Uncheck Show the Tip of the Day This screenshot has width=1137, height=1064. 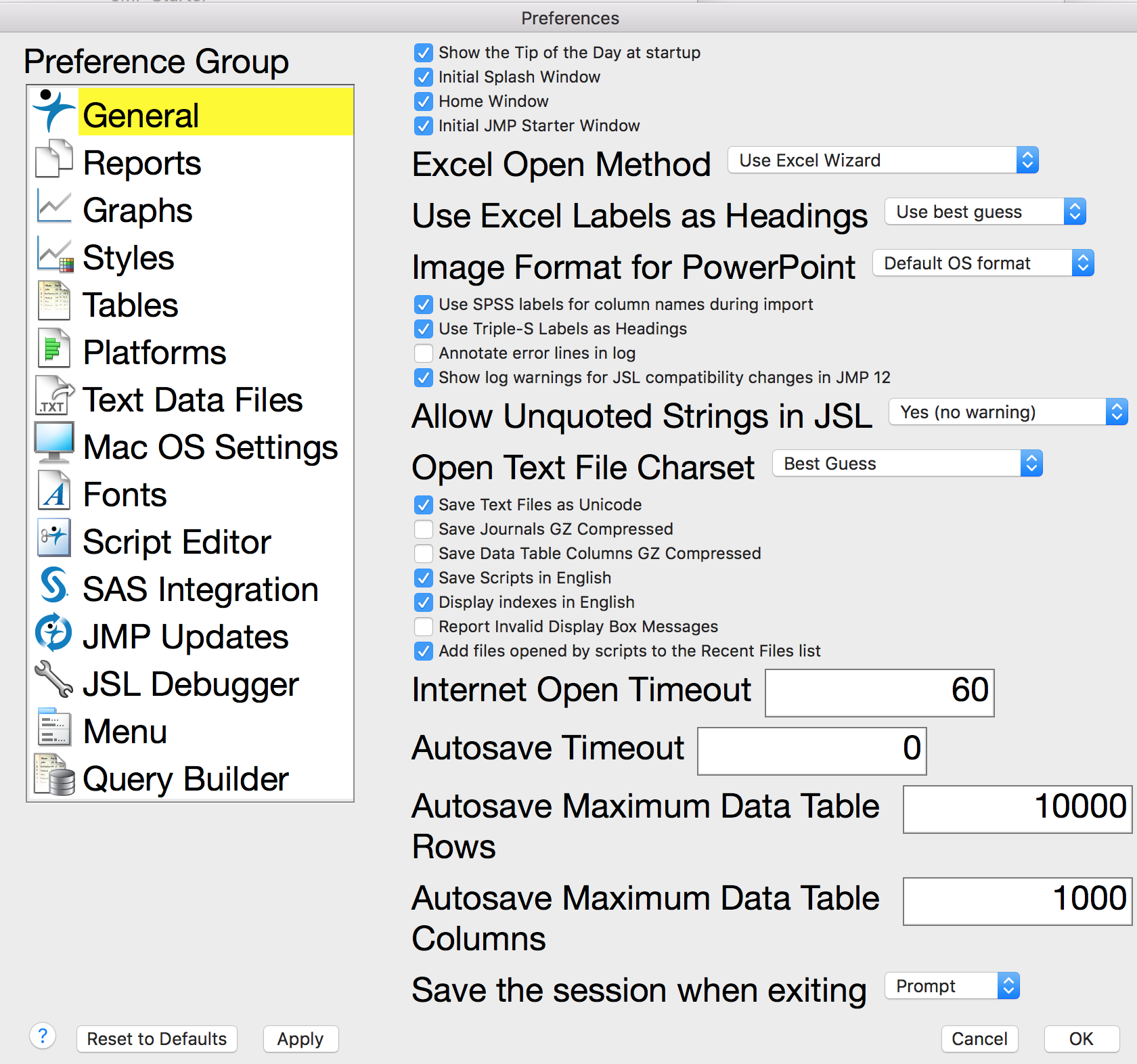(x=423, y=53)
